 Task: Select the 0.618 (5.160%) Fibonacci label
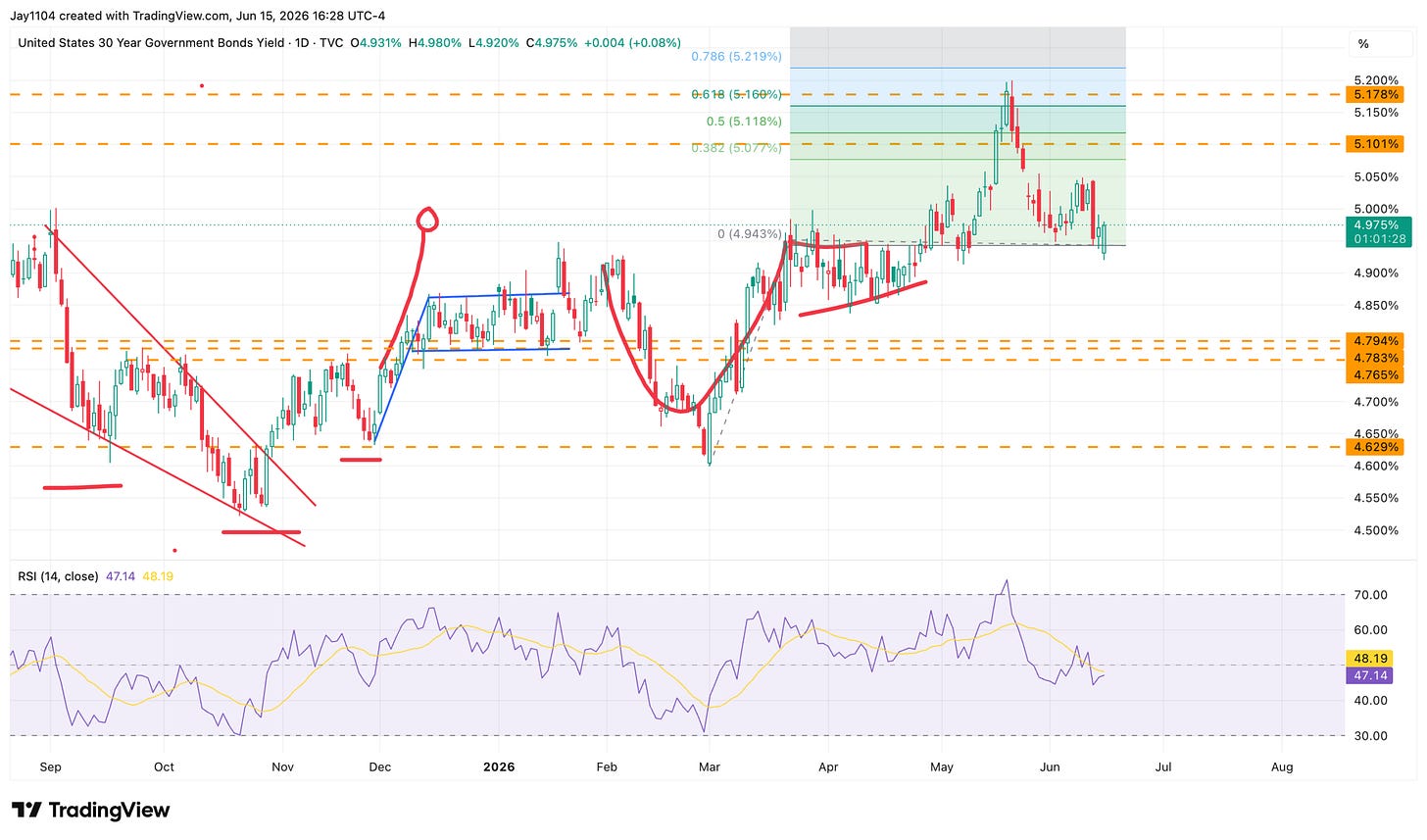(x=736, y=95)
